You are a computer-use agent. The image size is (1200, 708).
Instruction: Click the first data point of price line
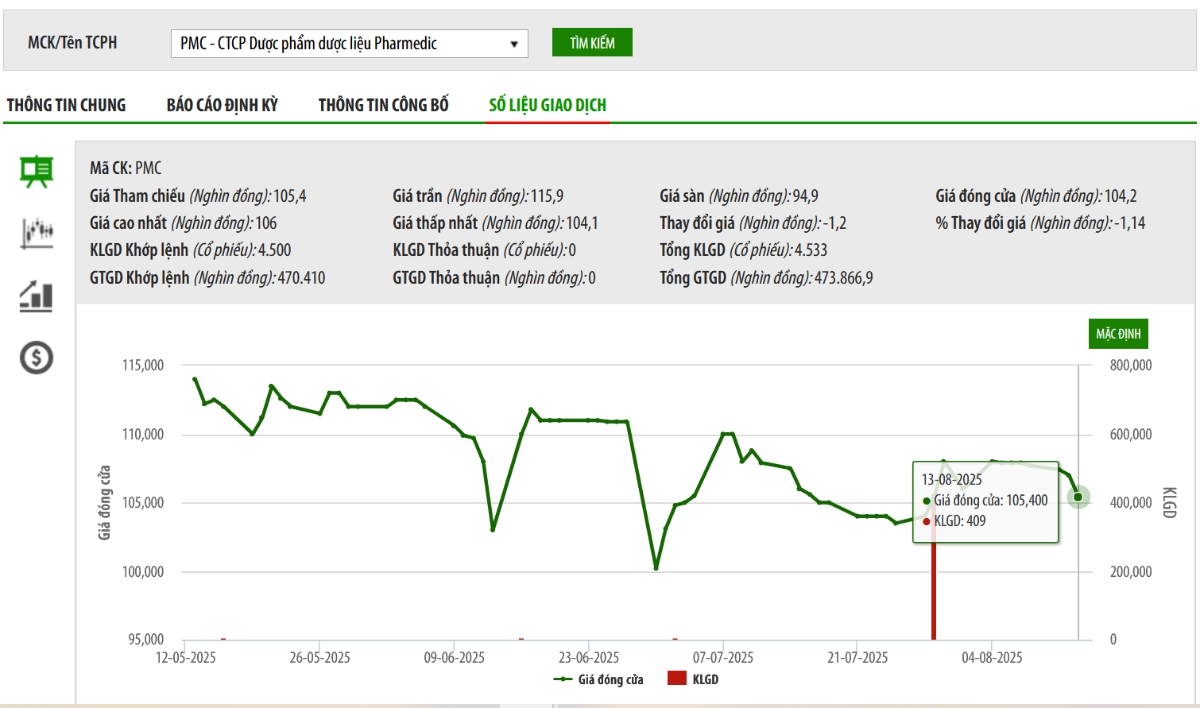tap(195, 379)
